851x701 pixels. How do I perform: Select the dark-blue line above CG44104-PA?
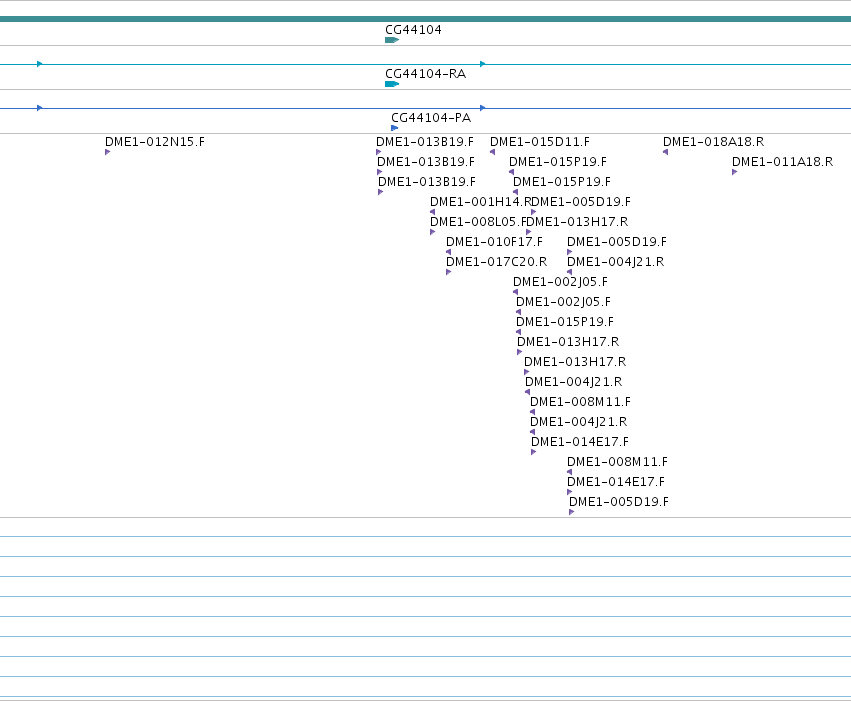[x=426, y=108]
